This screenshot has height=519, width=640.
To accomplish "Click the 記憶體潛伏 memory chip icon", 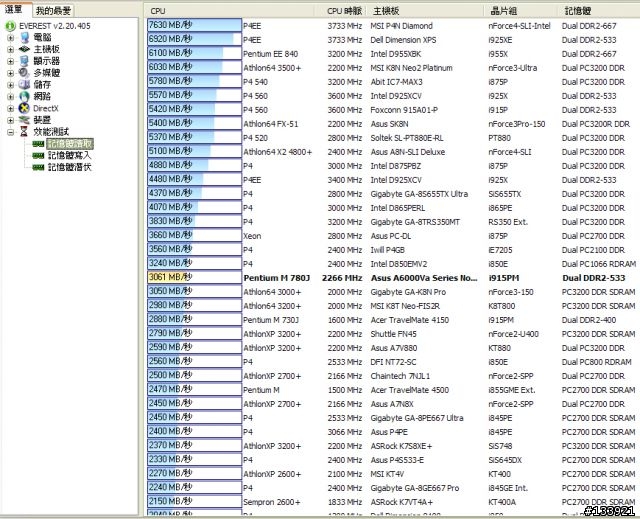I will click(38, 167).
